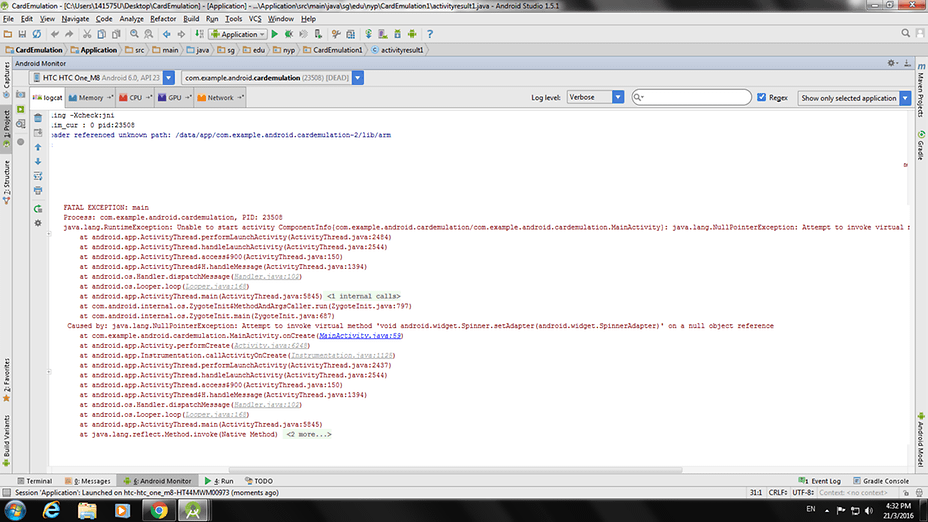Screen dimensions: 928x522
Task: Open the Messages tool window button
Action: tap(88, 481)
